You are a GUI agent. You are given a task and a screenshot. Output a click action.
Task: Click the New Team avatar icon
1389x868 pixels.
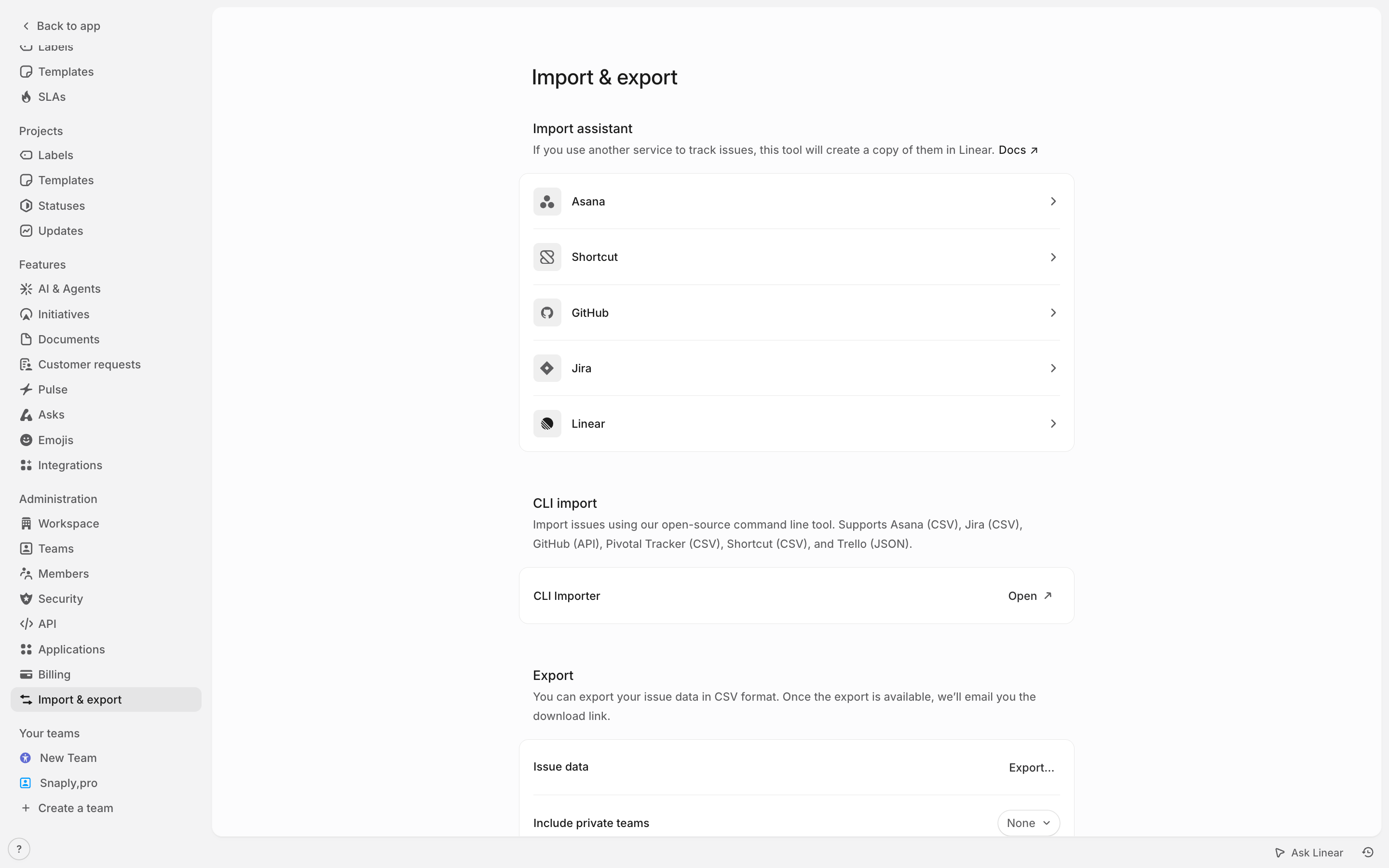[26, 758]
